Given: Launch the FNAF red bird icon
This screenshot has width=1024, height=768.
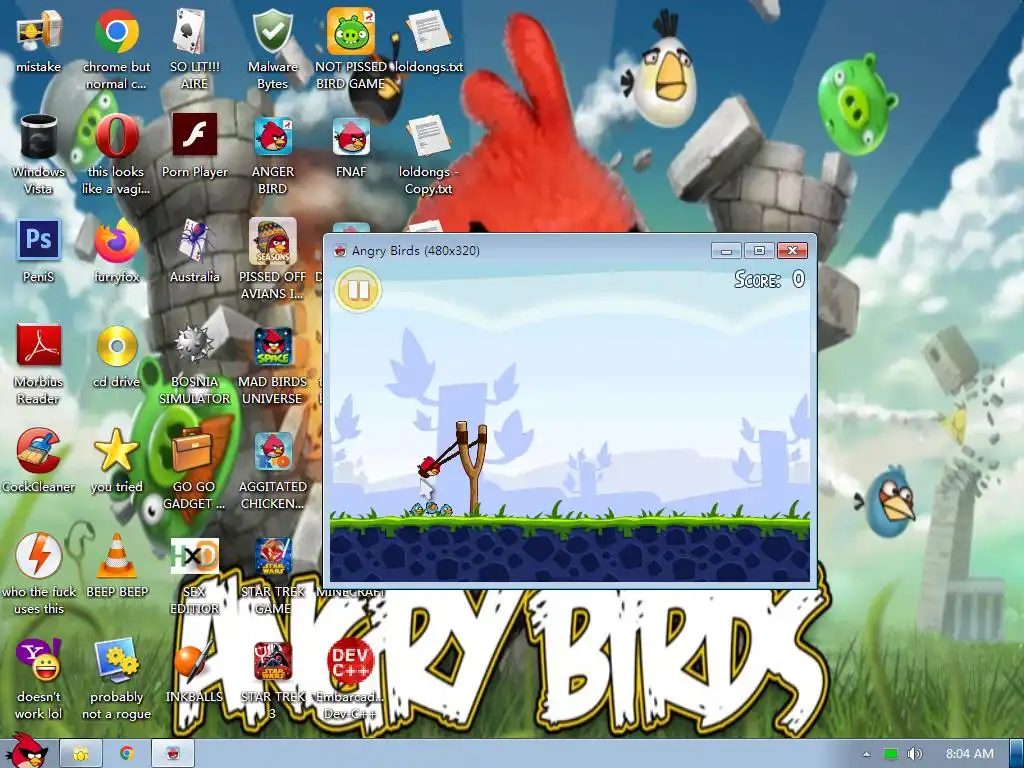Looking at the screenshot, I should click(351, 136).
